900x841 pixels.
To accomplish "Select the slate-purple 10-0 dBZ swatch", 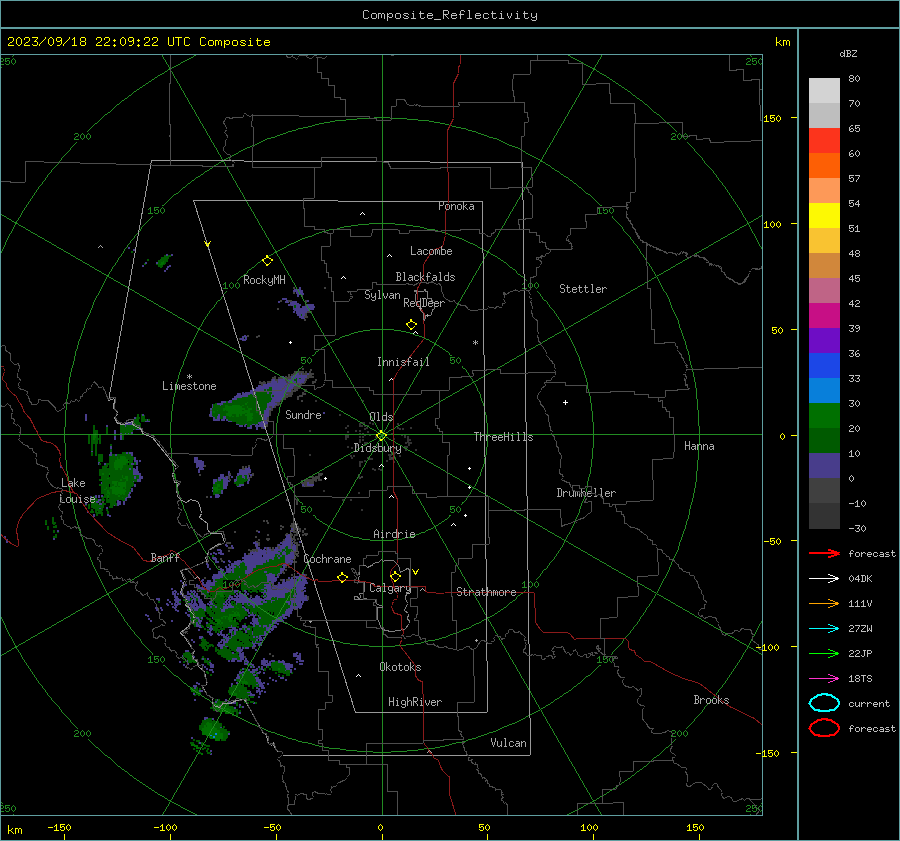I will click(824, 466).
